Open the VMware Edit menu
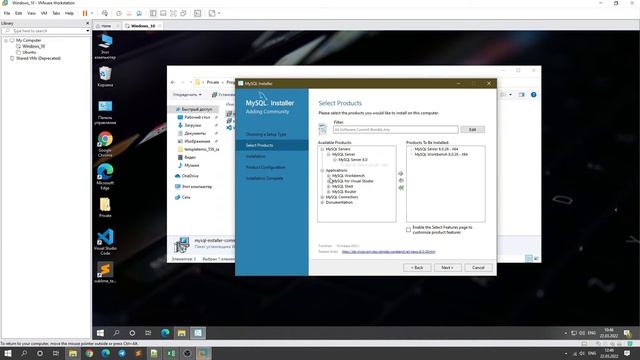640x360 pixels. point(18,13)
